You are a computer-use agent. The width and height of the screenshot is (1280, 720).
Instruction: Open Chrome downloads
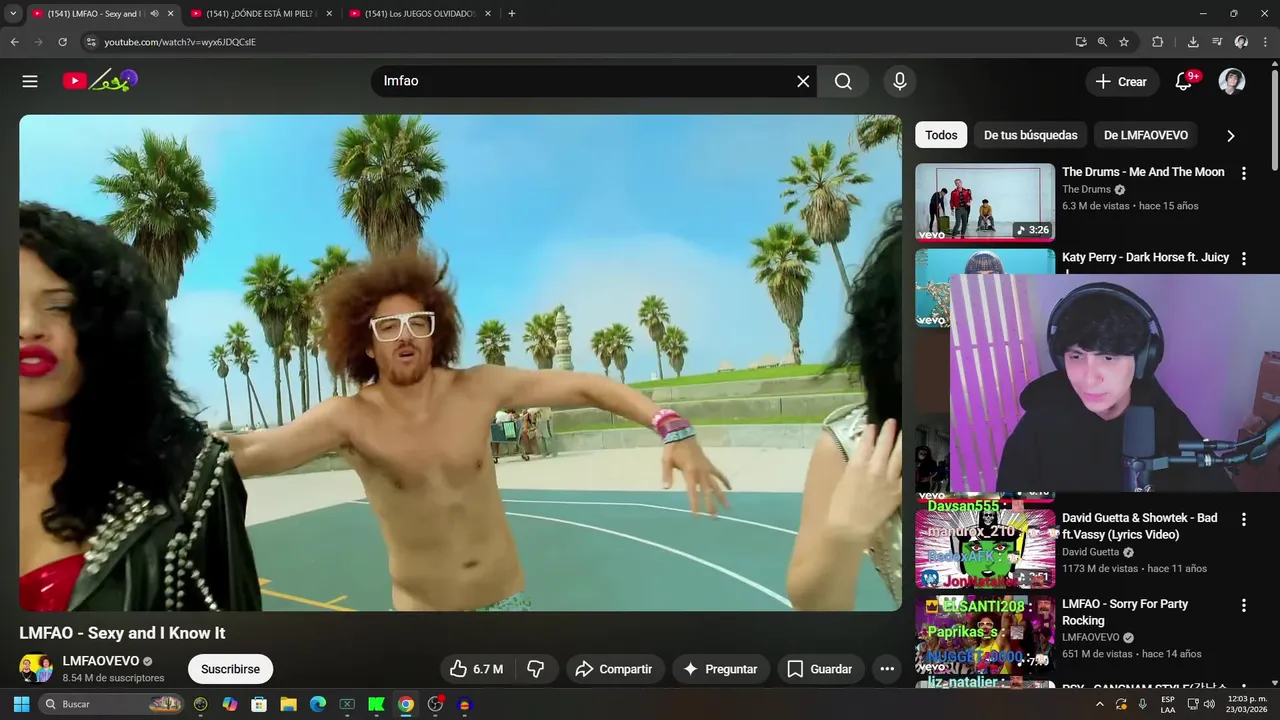pyautogui.click(x=1193, y=42)
